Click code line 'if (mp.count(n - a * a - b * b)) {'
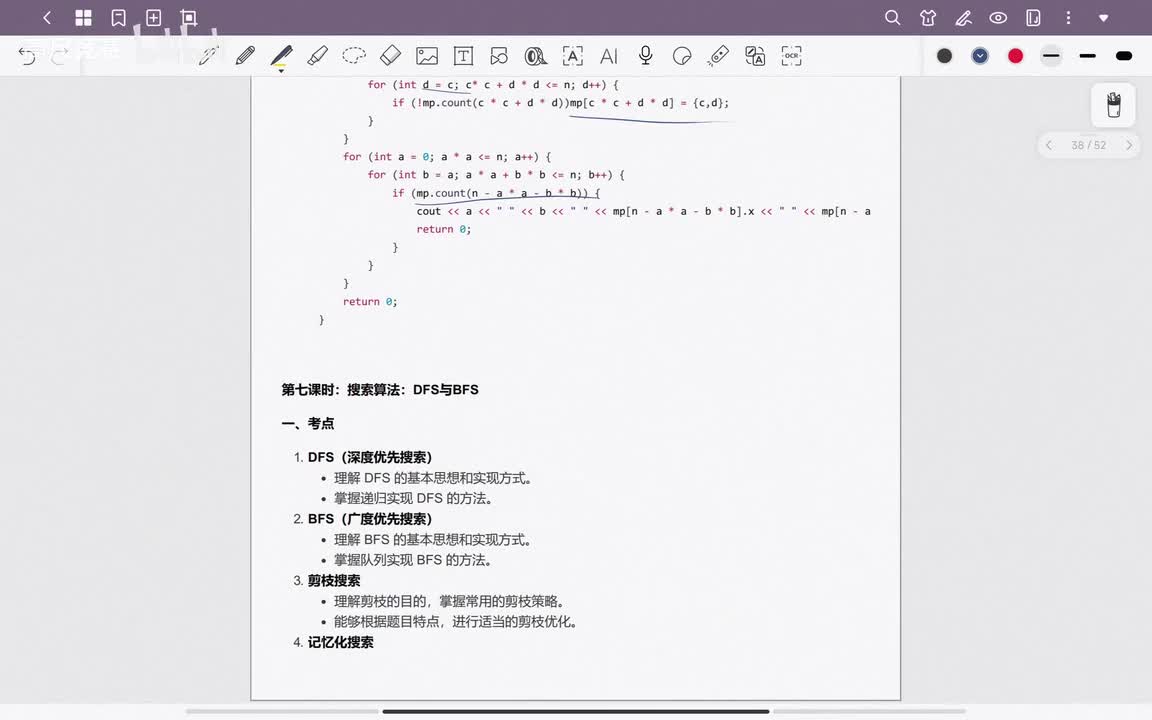1152x720 pixels. pos(496,193)
